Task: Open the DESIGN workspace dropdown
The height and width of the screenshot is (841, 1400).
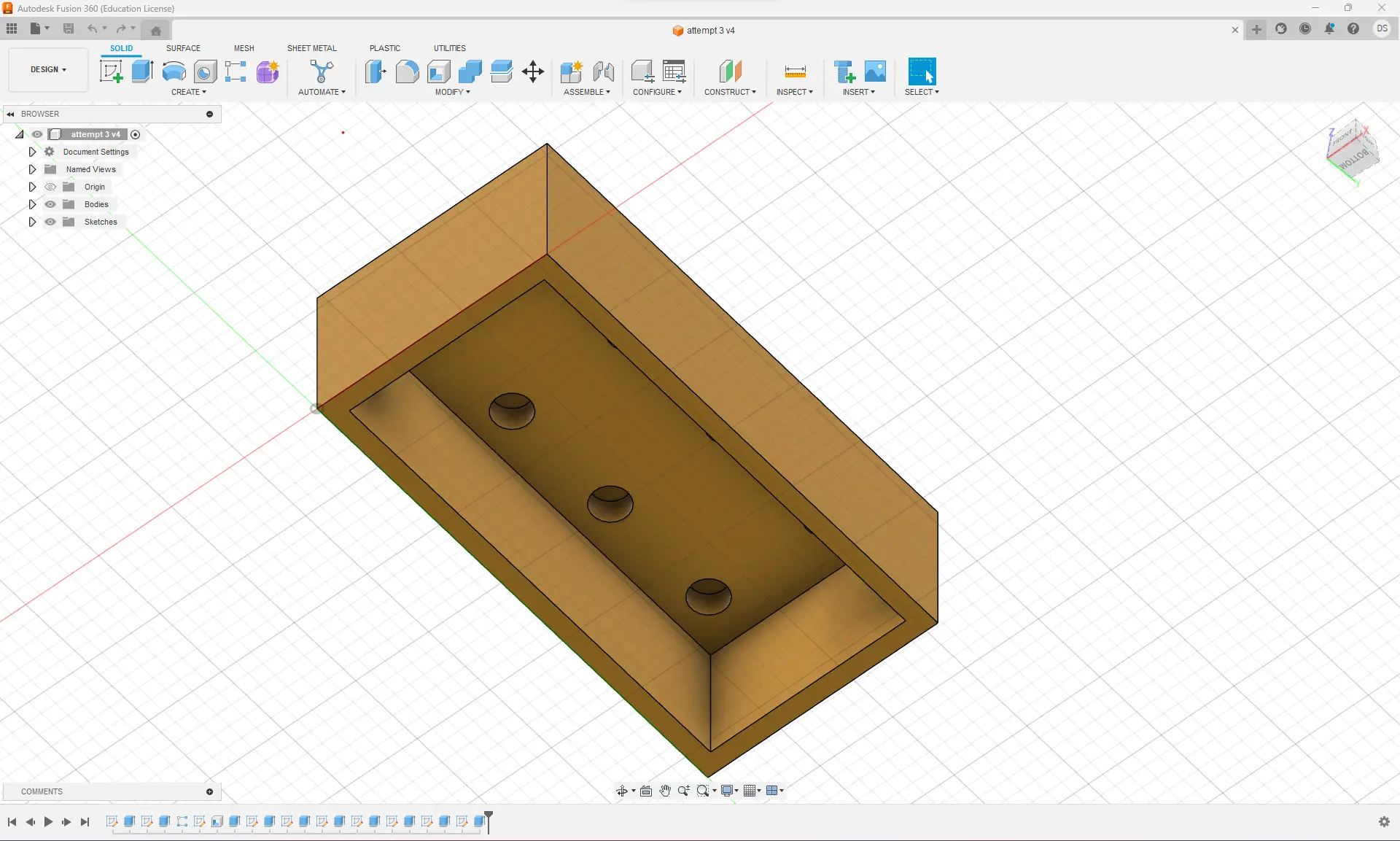Action: 48,69
